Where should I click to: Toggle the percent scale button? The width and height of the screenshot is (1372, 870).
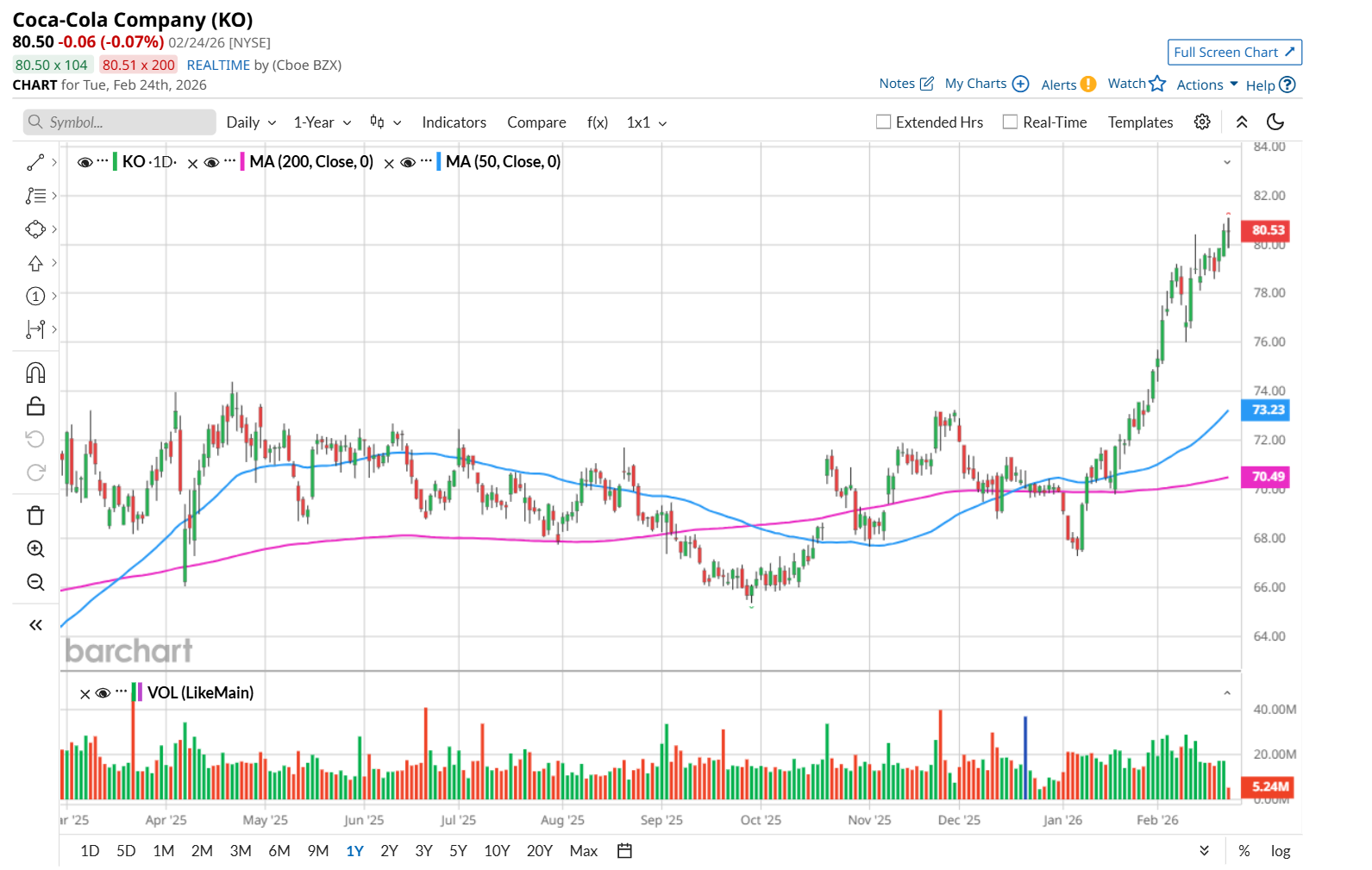pos(1244,851)
